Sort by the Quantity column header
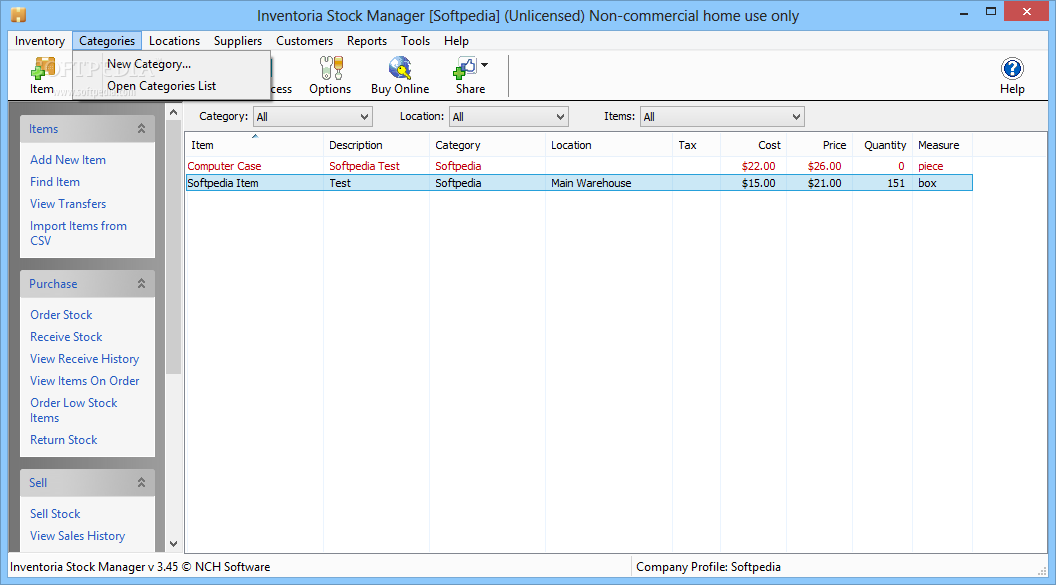The height and width of the screenshot is (585, 1056). coord(882,145)
